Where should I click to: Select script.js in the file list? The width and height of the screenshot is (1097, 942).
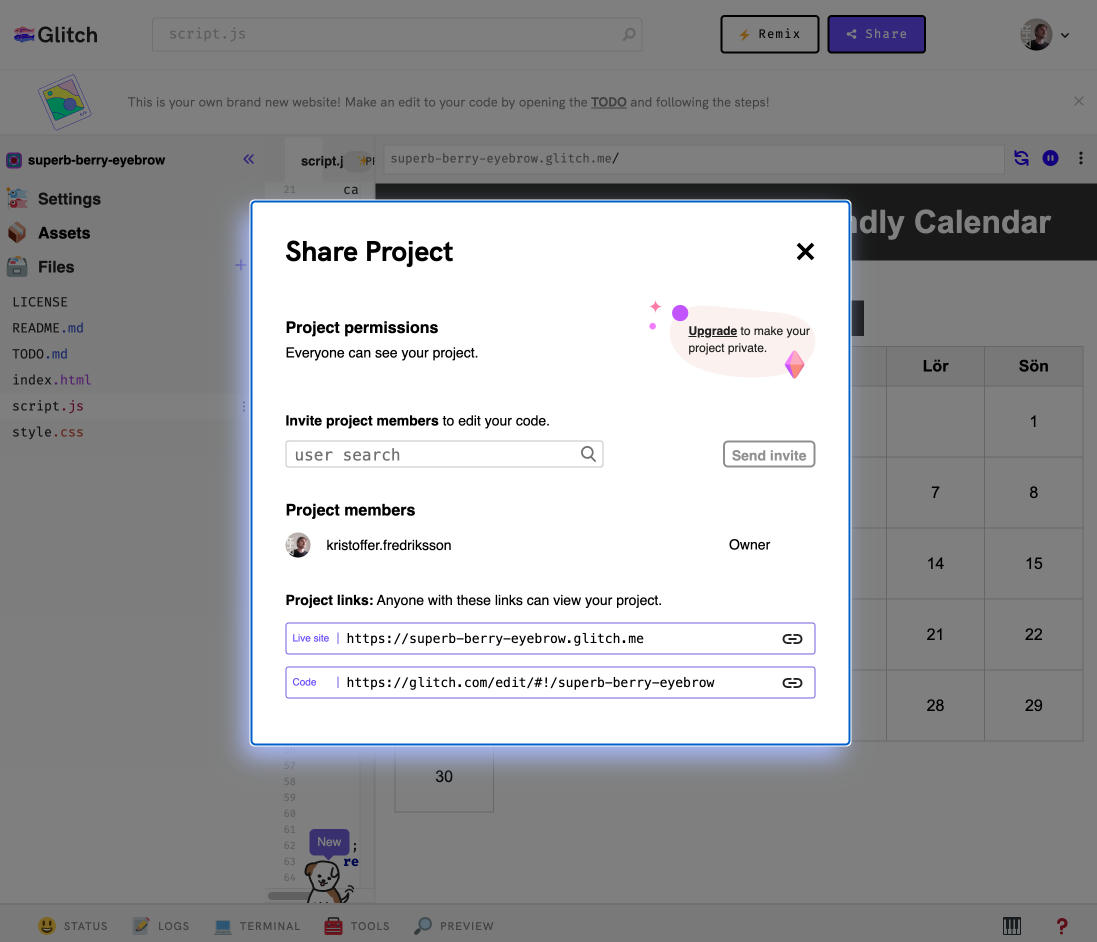[48, 406]
